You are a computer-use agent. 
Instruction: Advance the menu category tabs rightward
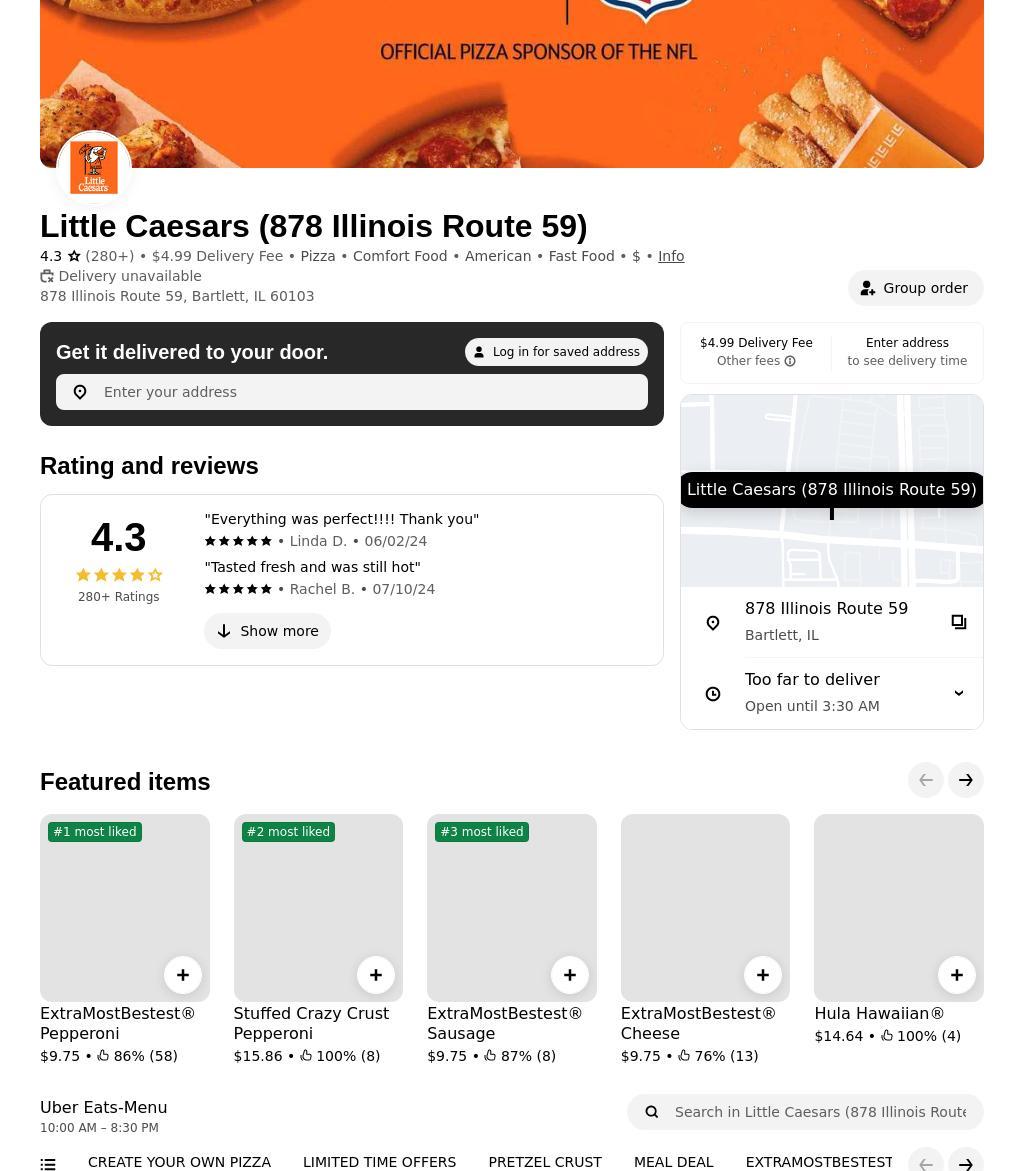coord(966,1161)
